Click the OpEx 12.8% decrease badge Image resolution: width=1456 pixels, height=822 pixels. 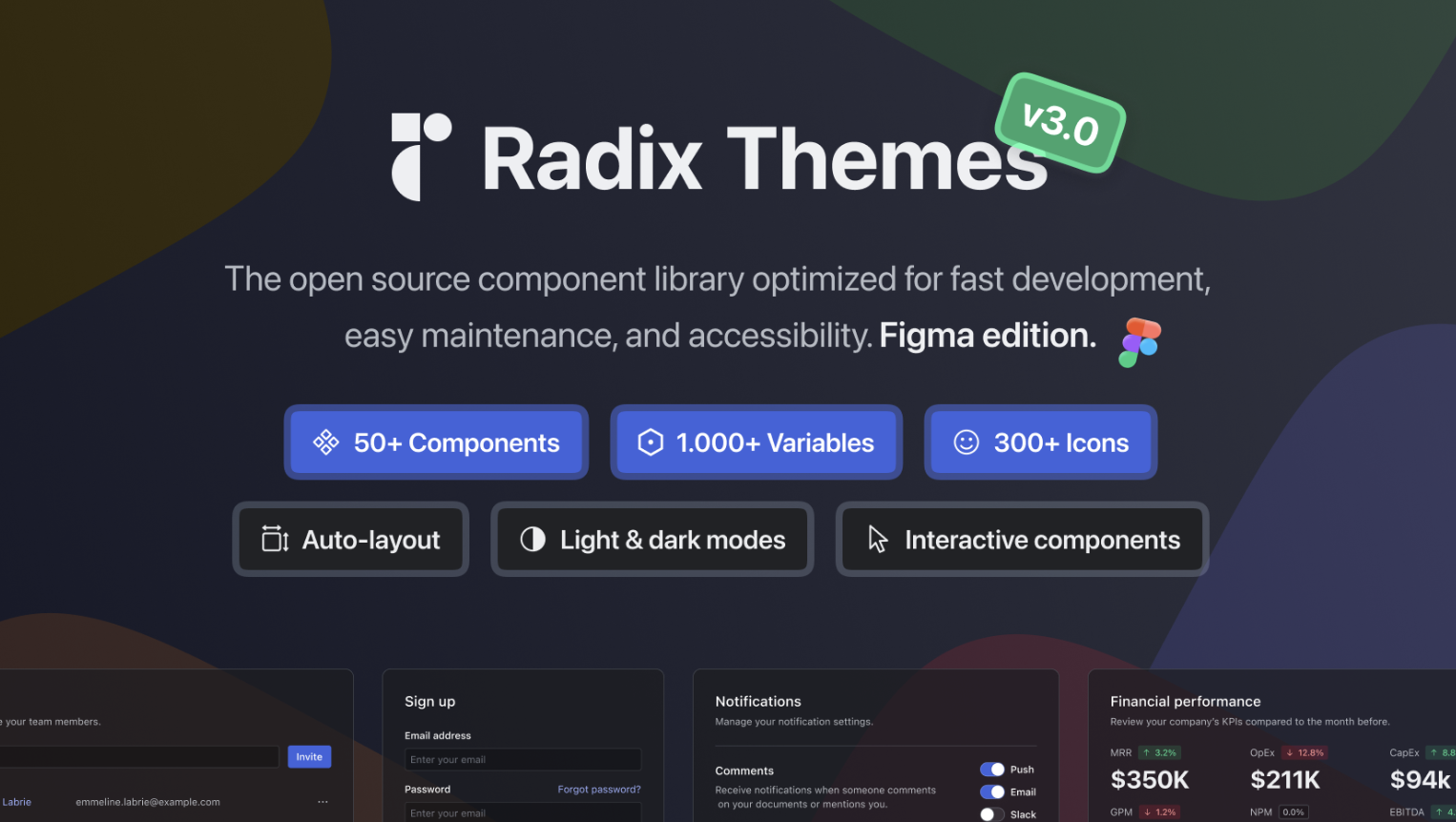tap(1304, 752)
